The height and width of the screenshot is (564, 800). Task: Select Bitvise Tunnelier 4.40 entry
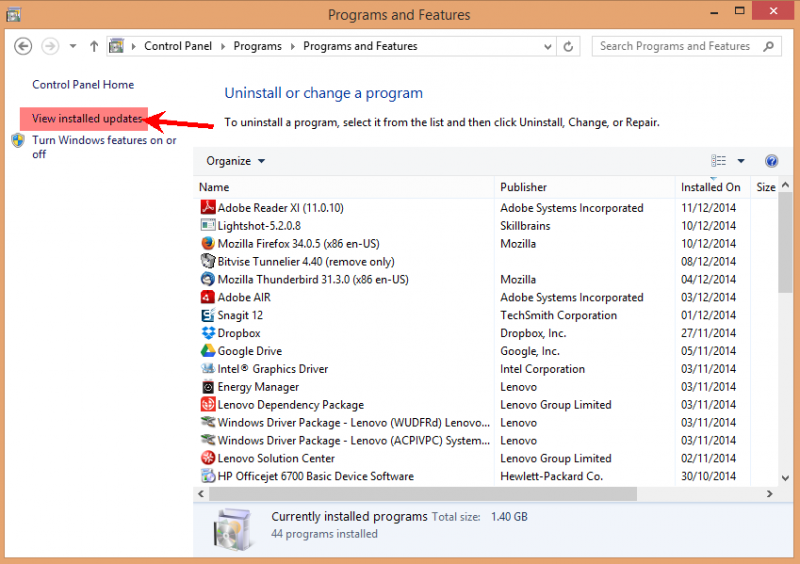coord(306,261)
